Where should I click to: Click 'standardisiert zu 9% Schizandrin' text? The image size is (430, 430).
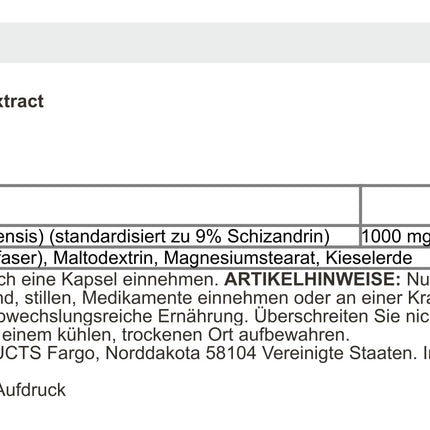coord(187,237)
